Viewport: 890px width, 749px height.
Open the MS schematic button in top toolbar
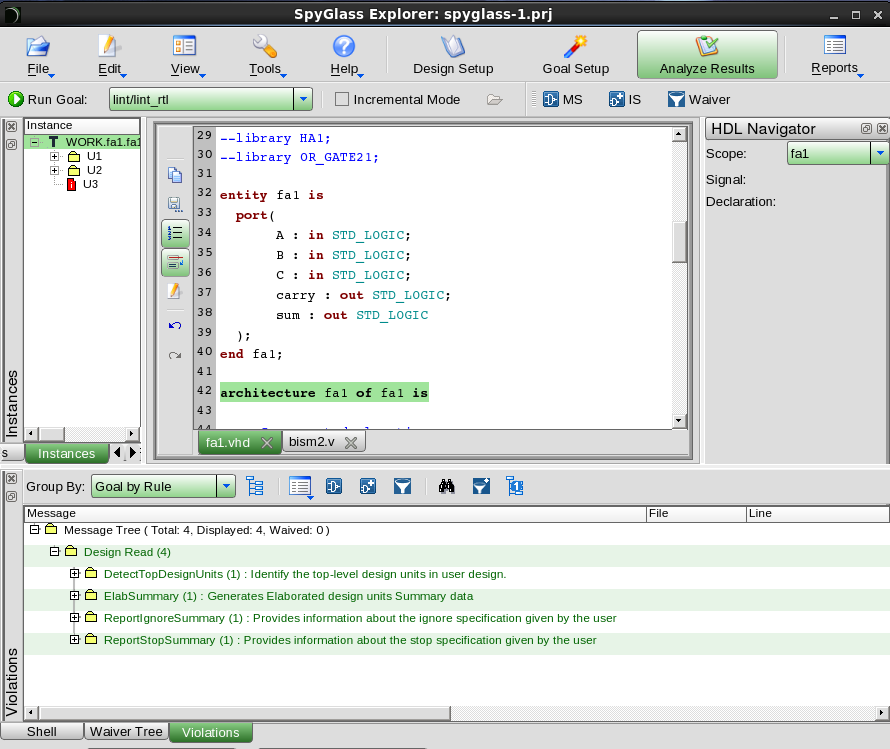(562, 99)
